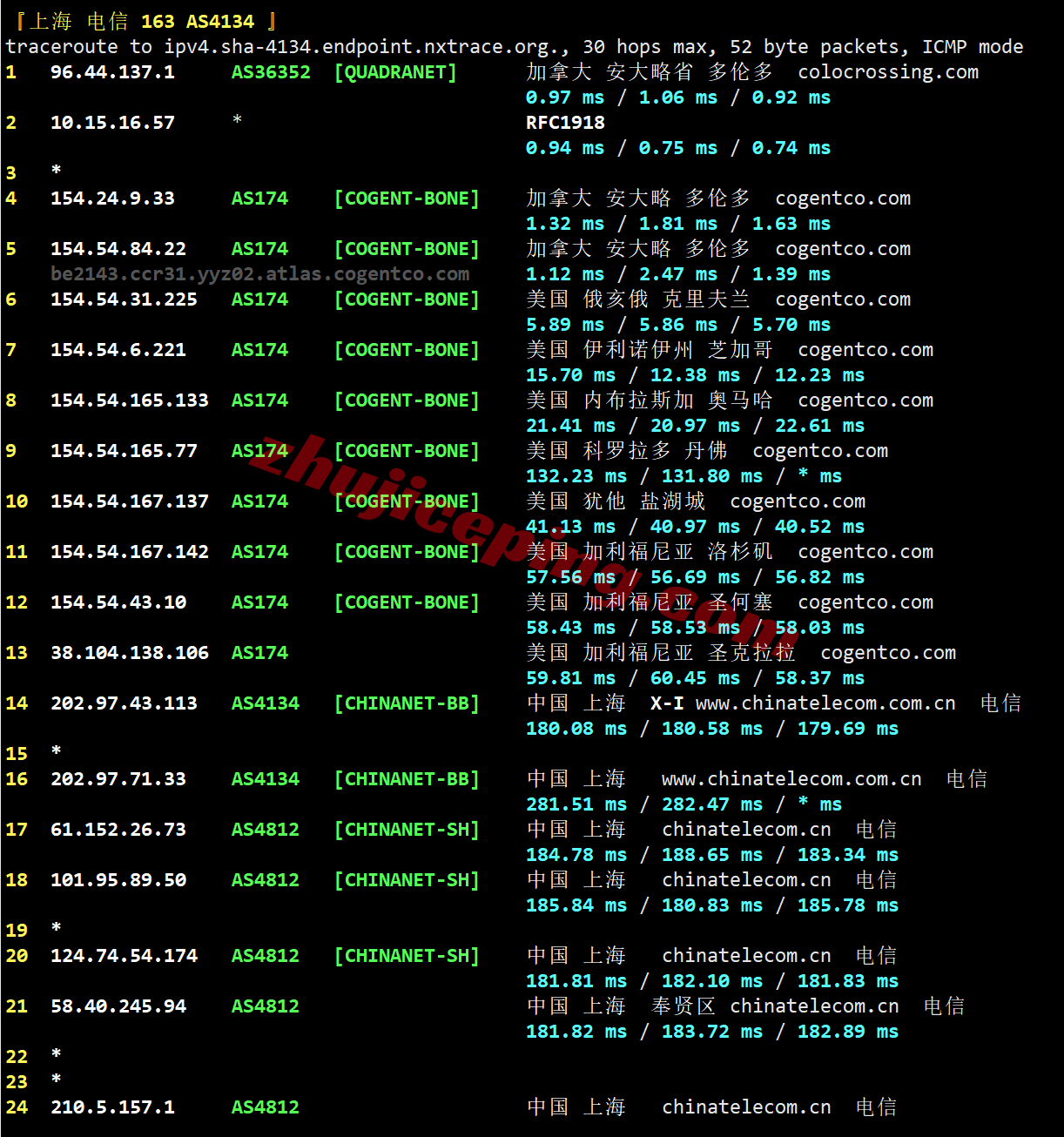This screenshot has width=1064, height=1137.
Task: Click latency value 184.78 ms
Action: pyautogui.click(x=576, y=855)
